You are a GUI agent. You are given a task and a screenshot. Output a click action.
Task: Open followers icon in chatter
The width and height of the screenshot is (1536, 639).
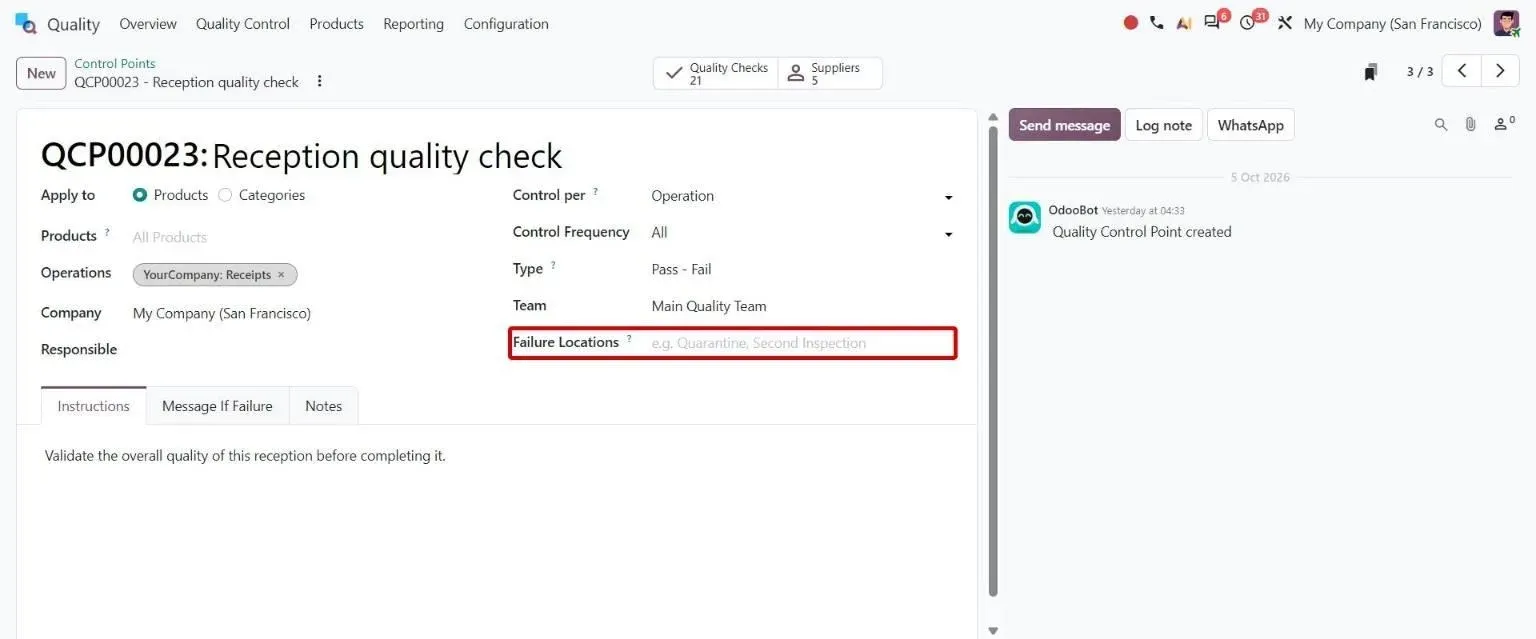coord(1504,124)
